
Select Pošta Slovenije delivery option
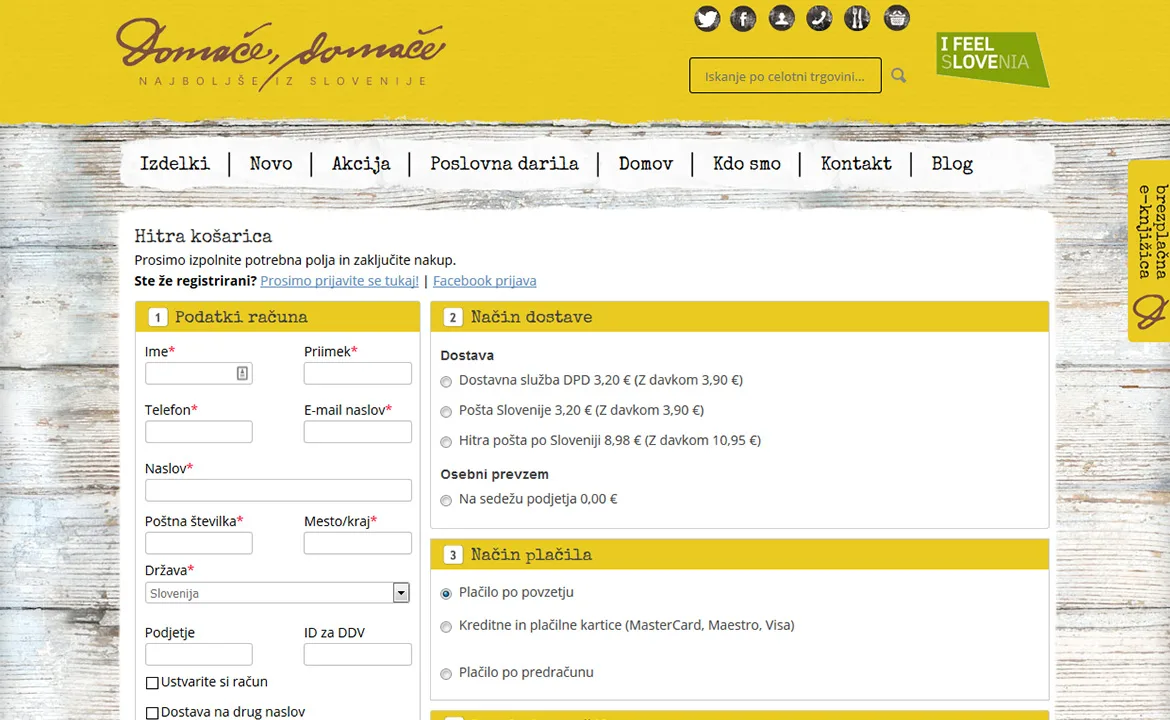[x=446, y=412]
